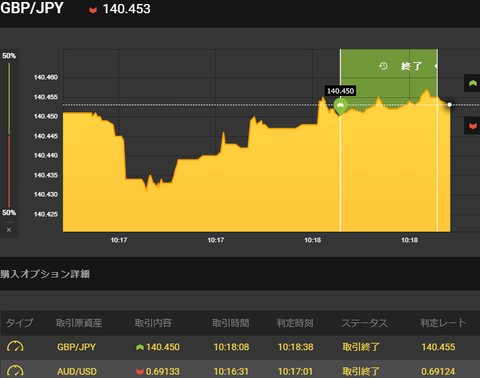Screen dimensions: 480x378
Task: Click the red LOW arrow button
Action: [472, 126]
